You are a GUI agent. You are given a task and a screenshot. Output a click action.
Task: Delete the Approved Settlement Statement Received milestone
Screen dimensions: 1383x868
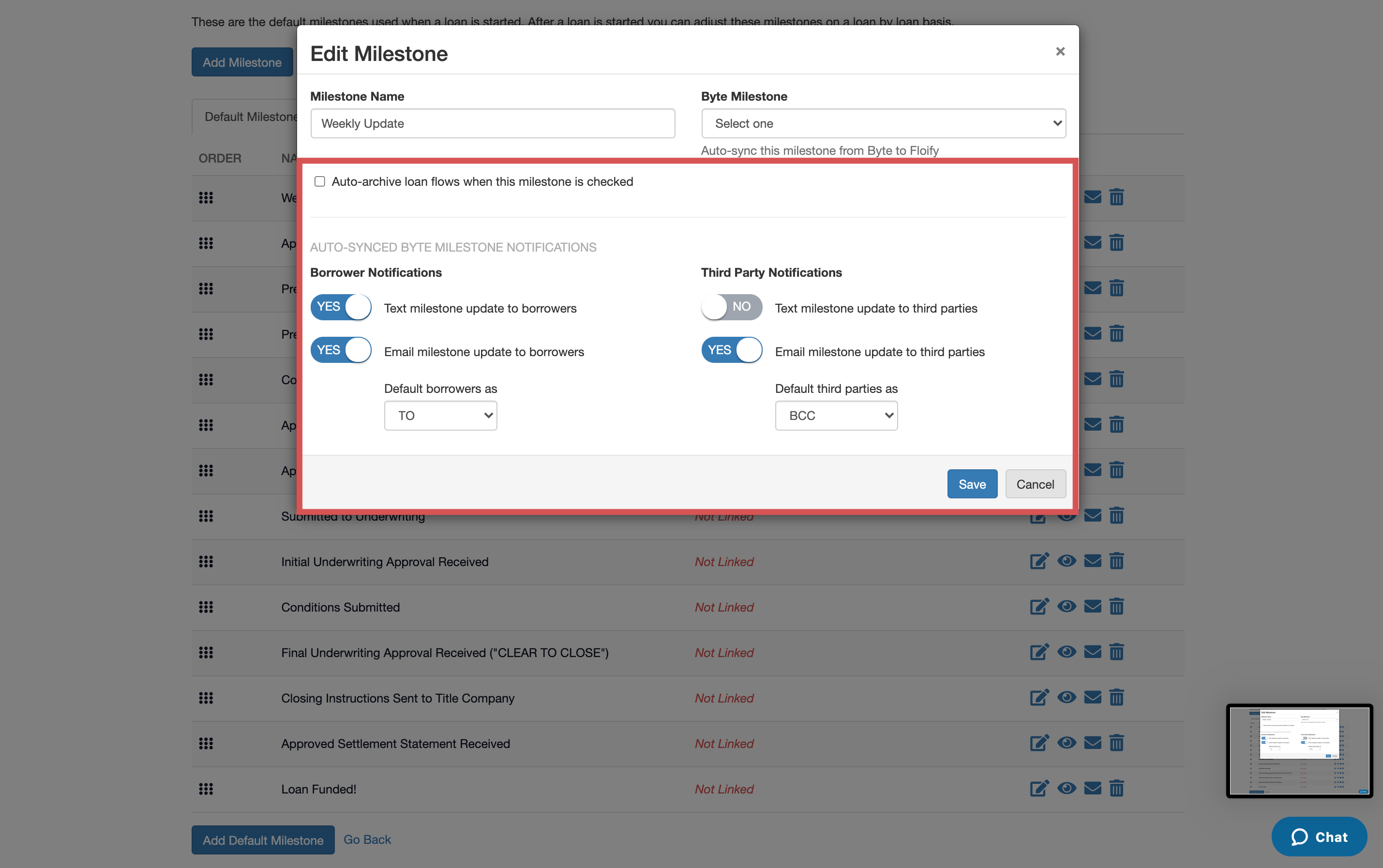pos(1116,743)
